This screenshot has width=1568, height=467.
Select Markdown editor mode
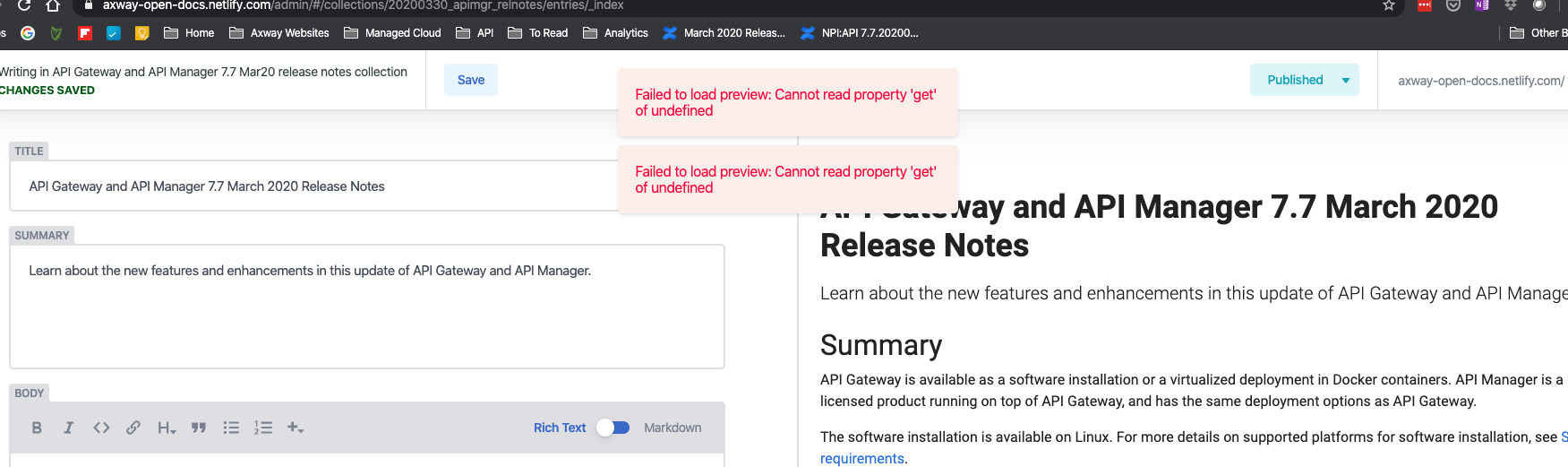673,428
